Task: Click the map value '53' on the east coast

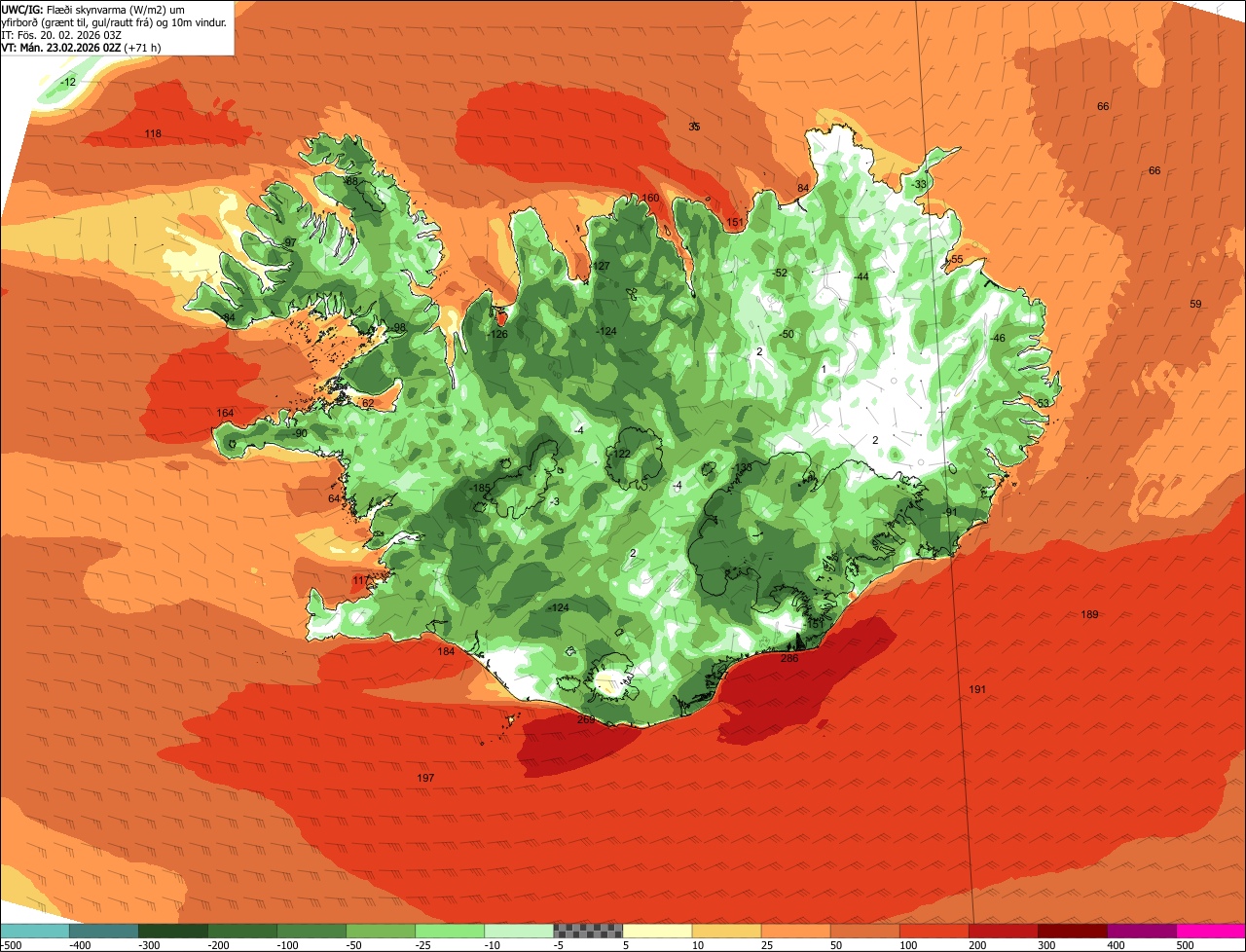Action: tap(1043, 404)
